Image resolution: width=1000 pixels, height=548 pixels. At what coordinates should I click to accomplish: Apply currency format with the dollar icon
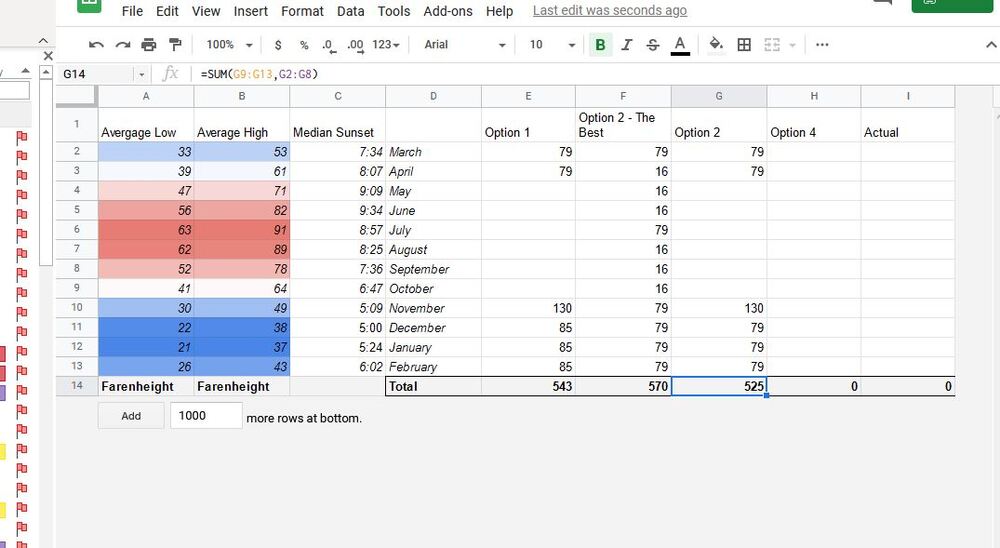(x=277, y=45)
